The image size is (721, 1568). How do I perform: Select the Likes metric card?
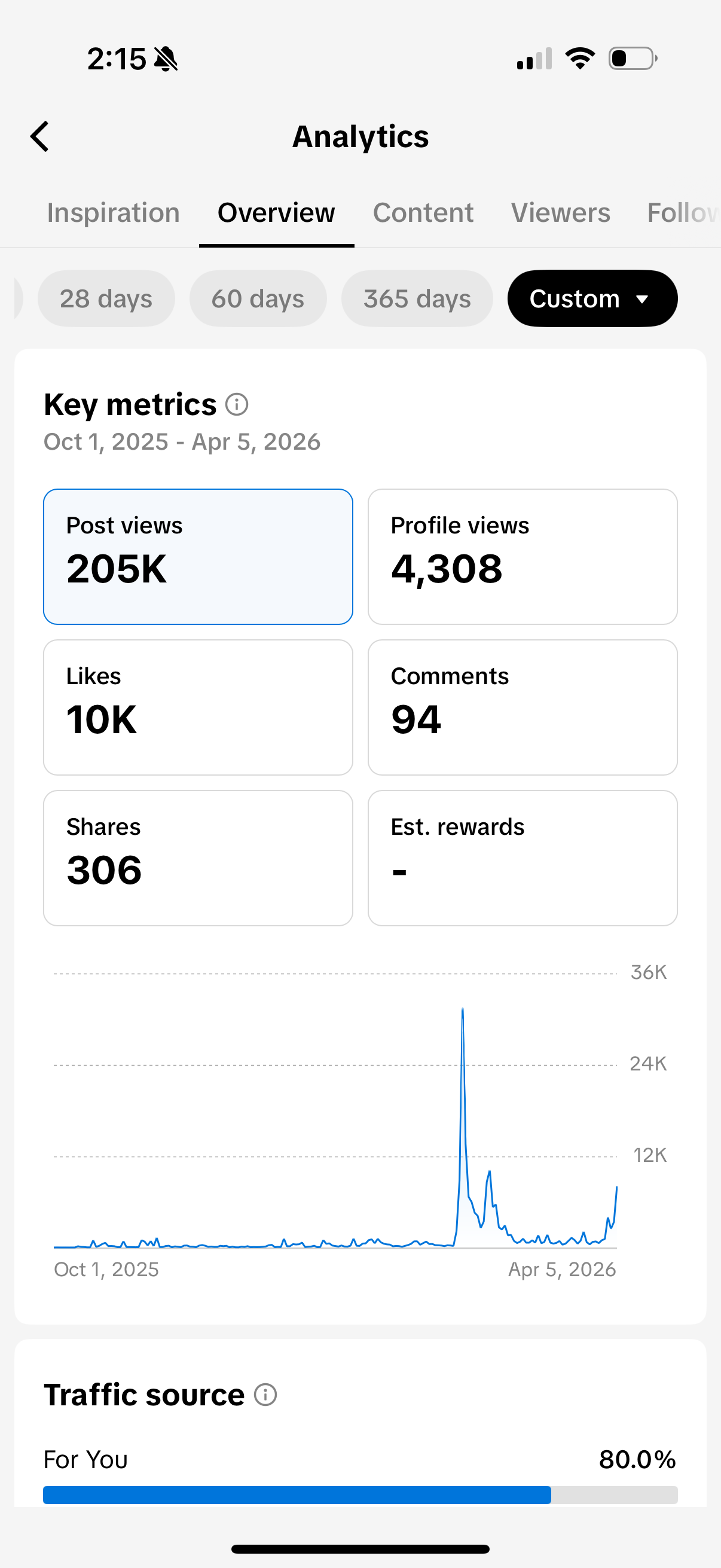pyautogui.click(x=198, y=707)
